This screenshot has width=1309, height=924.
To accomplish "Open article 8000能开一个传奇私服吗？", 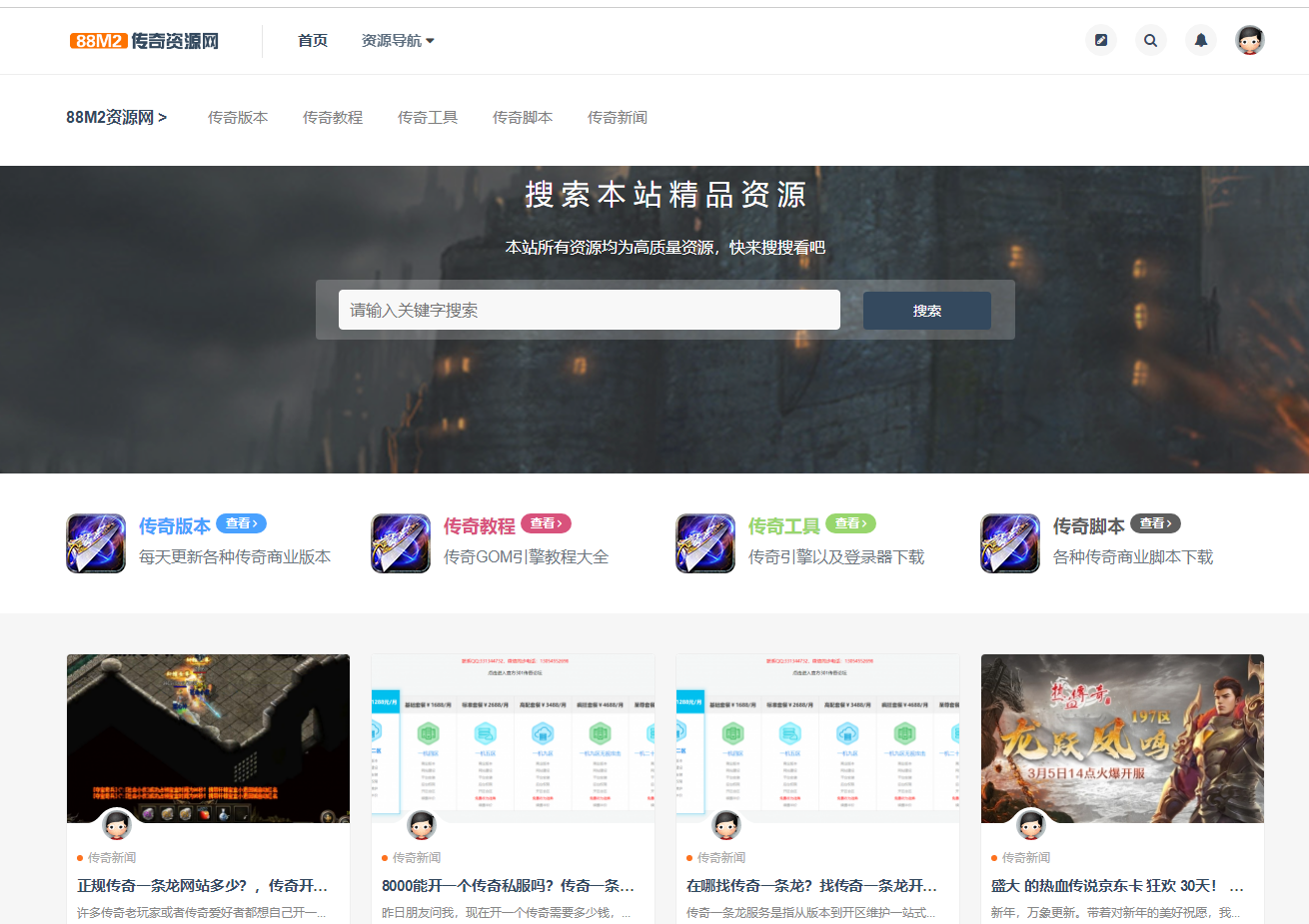I will point(508,886).
